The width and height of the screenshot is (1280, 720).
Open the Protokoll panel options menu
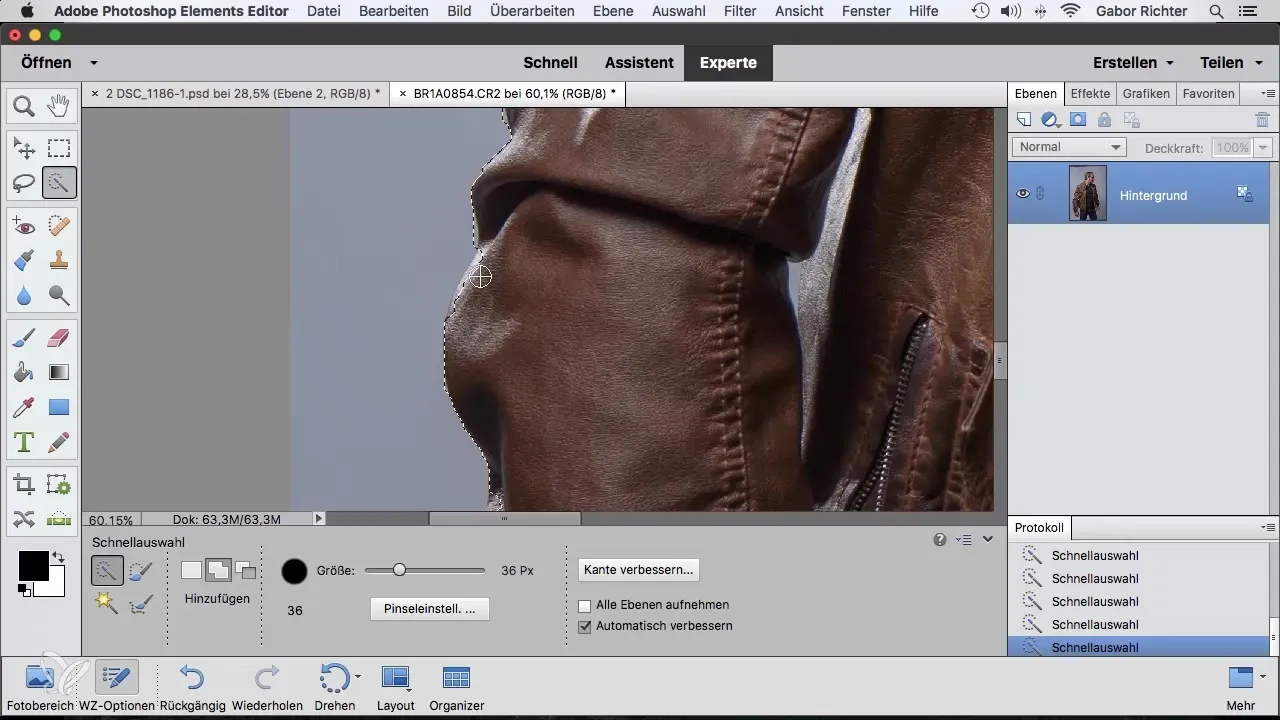coord(1268,527)
